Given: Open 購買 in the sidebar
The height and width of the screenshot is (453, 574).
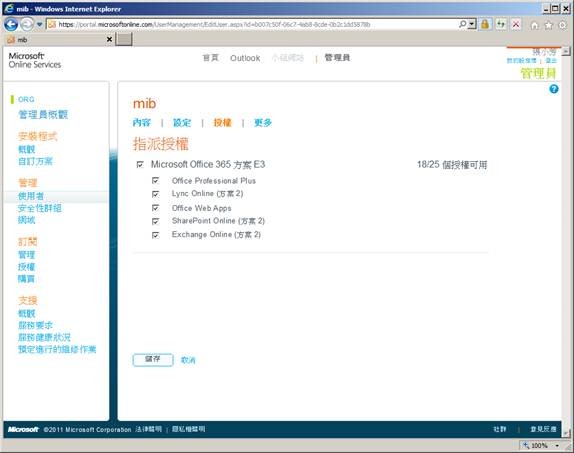Looking at the screenshot, I should 26,279.
